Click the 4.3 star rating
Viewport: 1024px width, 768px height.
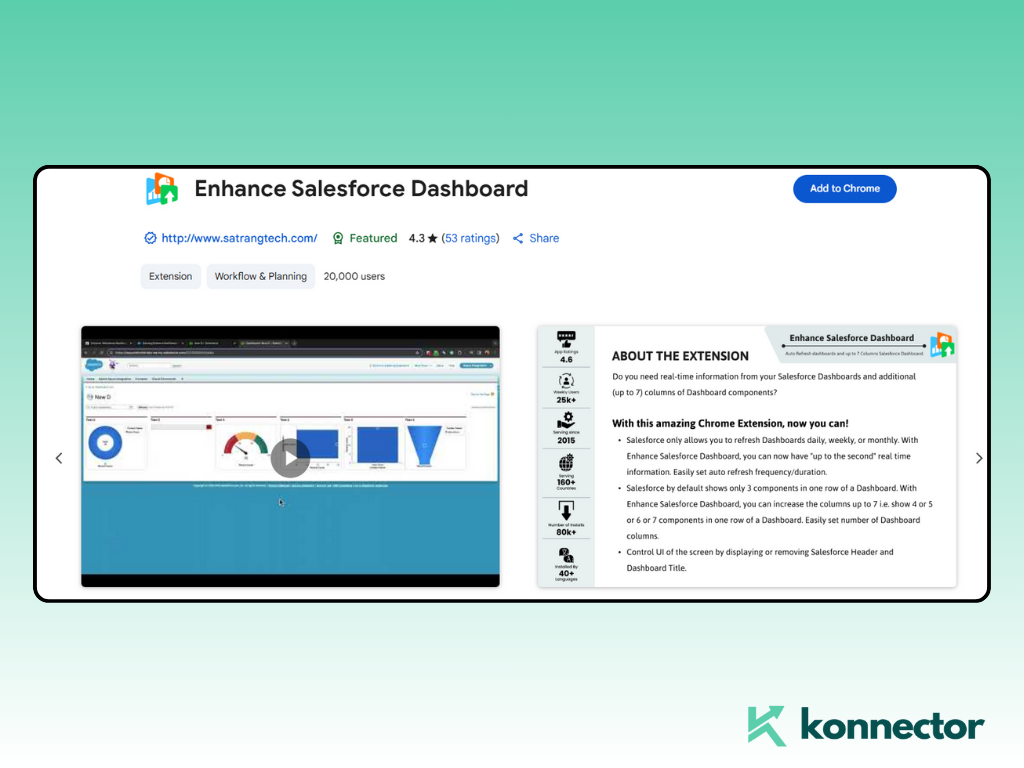(423, 238)
